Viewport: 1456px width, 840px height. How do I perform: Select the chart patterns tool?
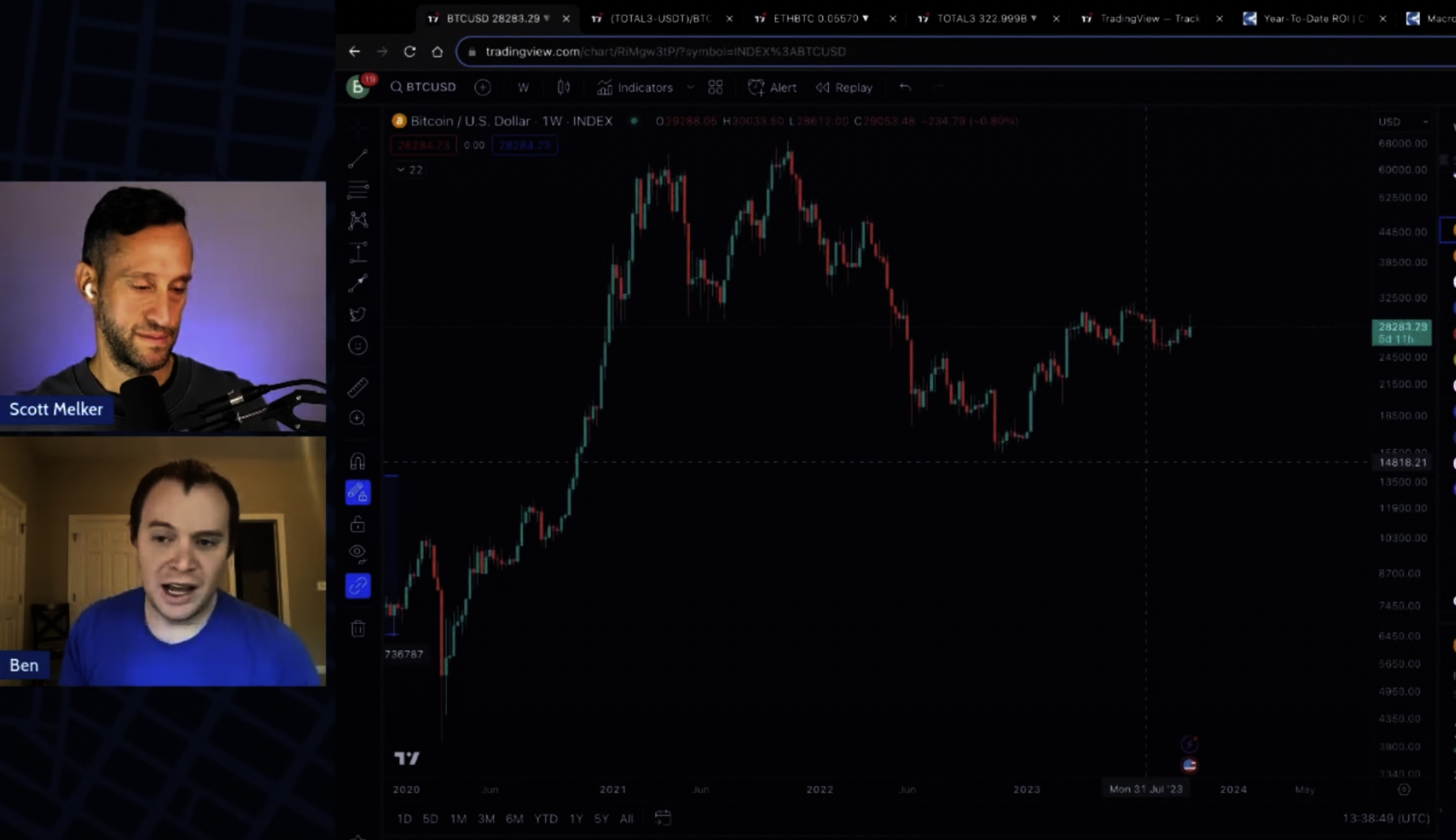[x=358, y=221]
